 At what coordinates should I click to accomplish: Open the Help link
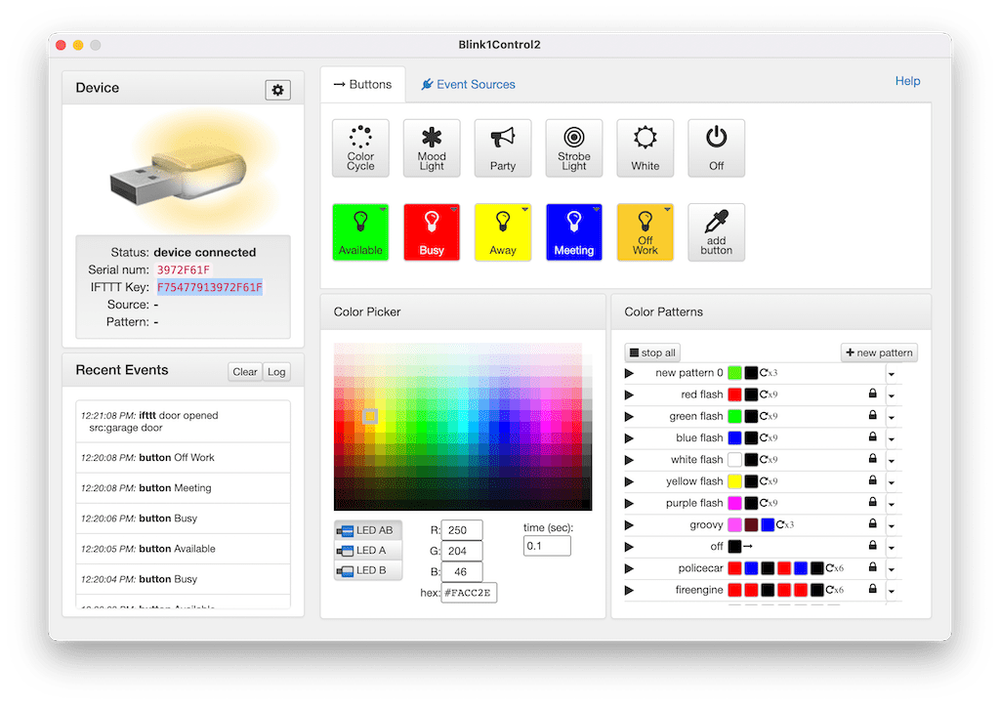(908, 81)
